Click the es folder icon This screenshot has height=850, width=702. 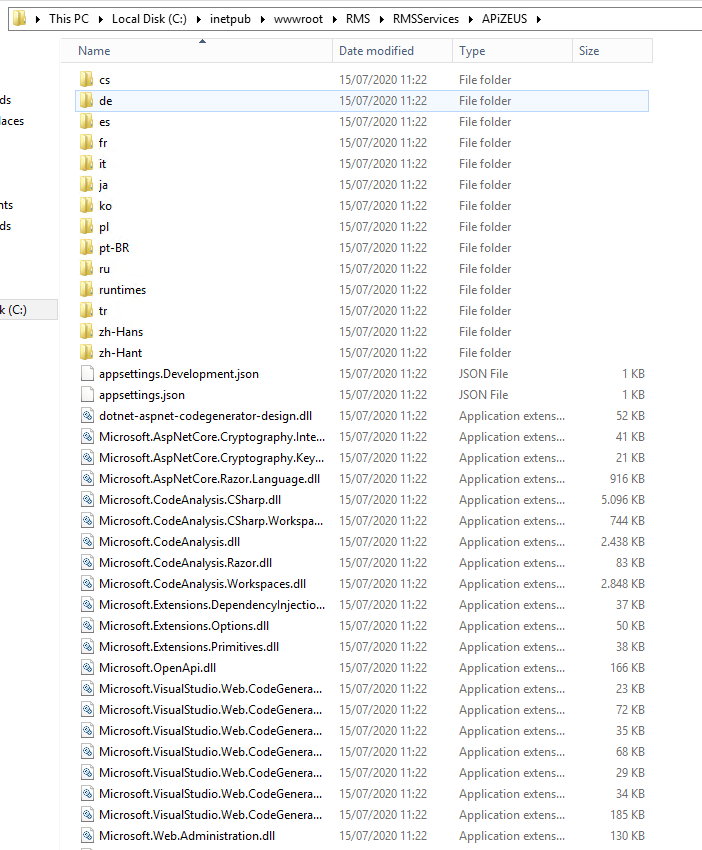pos(86,122)
